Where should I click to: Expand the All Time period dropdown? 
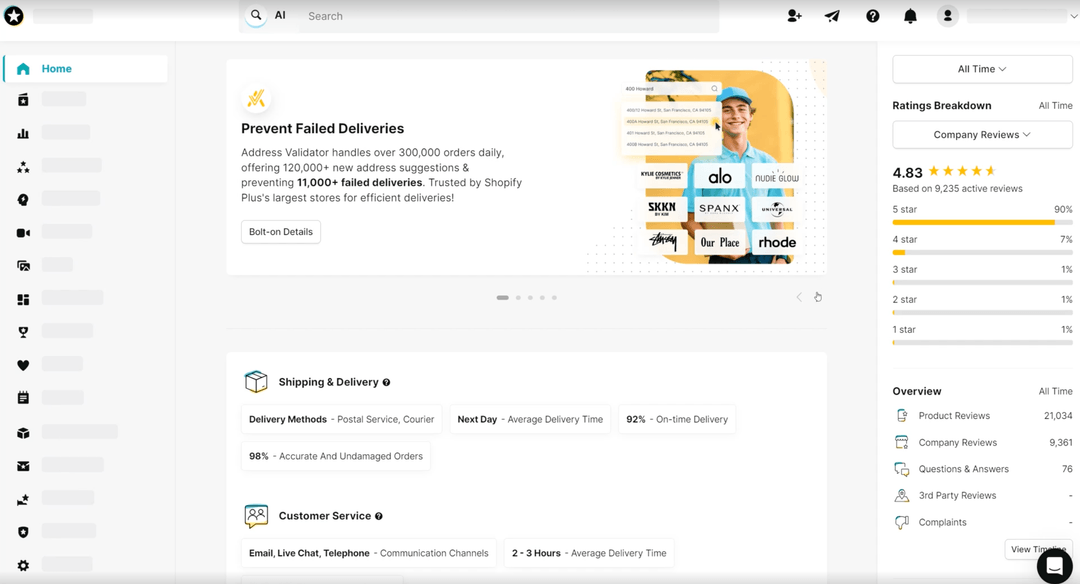coord(982,69)
